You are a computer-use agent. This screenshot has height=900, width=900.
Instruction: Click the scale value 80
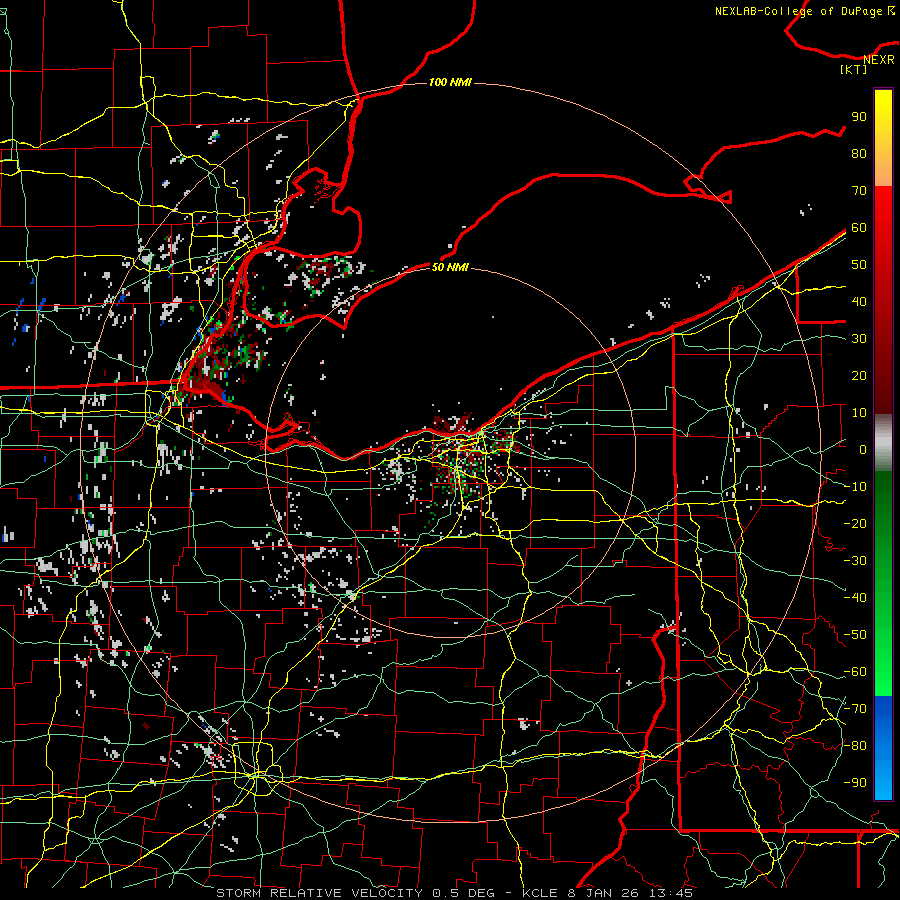859,154
